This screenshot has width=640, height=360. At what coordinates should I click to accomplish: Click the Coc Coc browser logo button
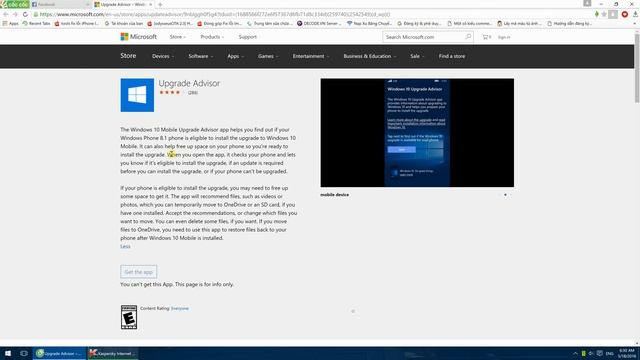[x=15, y=4]
